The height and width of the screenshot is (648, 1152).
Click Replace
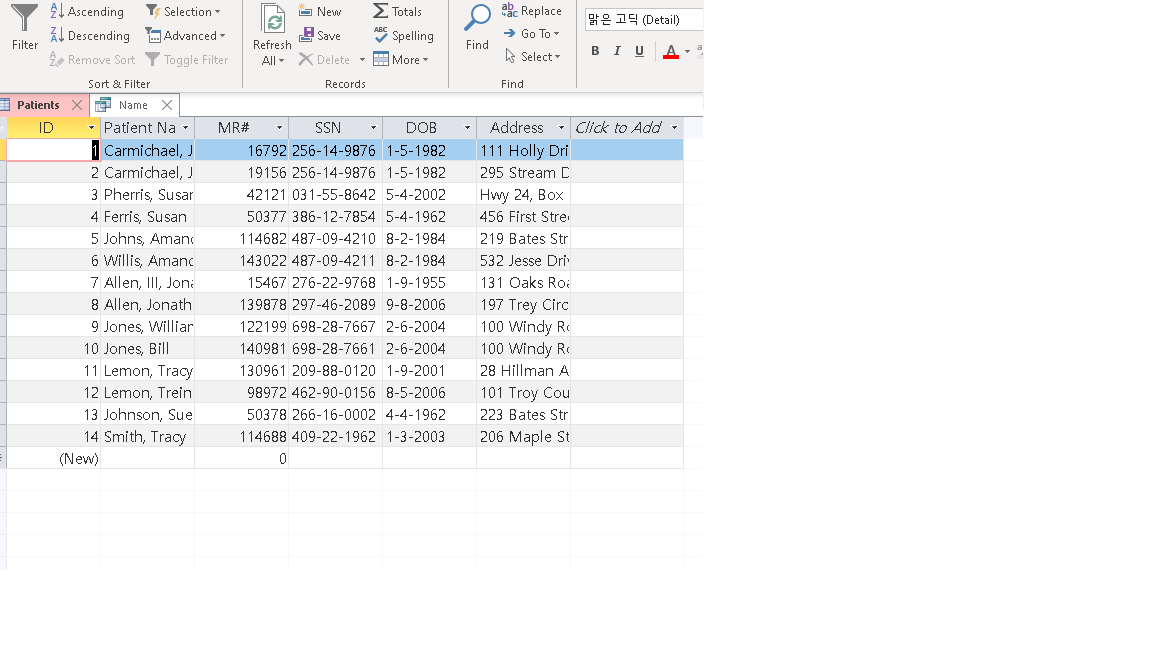(532, 11)
